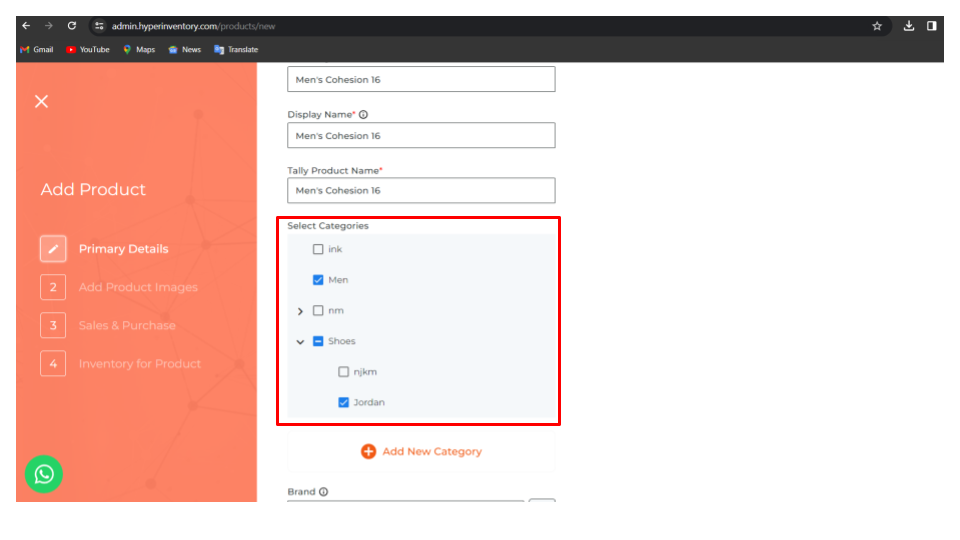Toggle the browser side panel icon
Image resolution: width=960 pixels, height=540 pixels.
click(x=931, y=26)
